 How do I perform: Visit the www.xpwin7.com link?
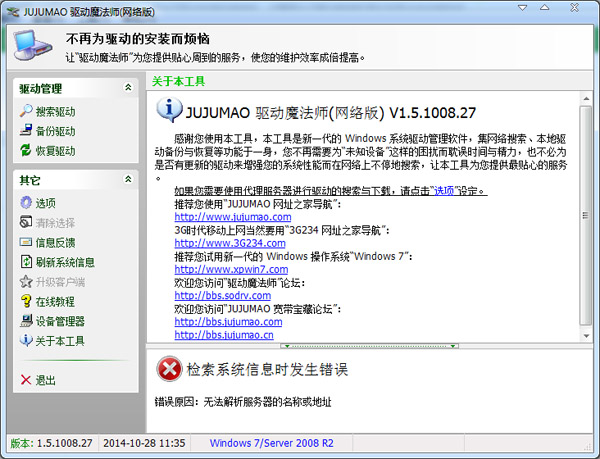pyautogui.click(x=217, y=269)
